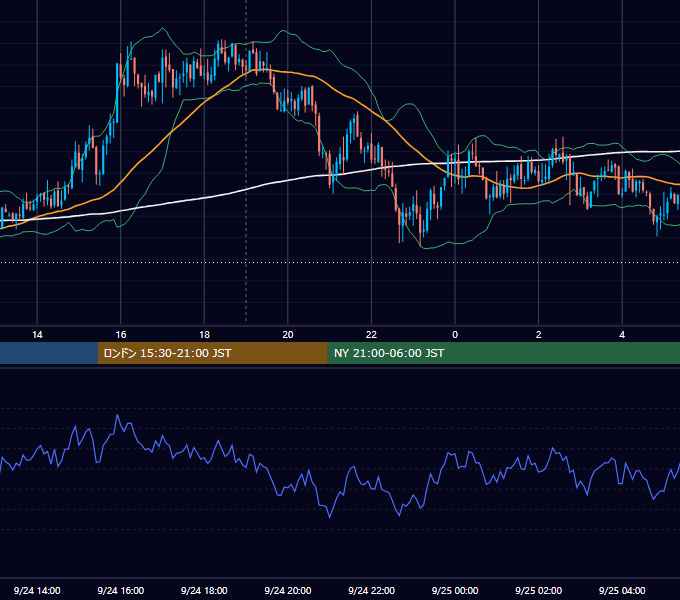
Task: Click the blue session bar before London
Action: point(49,353)
